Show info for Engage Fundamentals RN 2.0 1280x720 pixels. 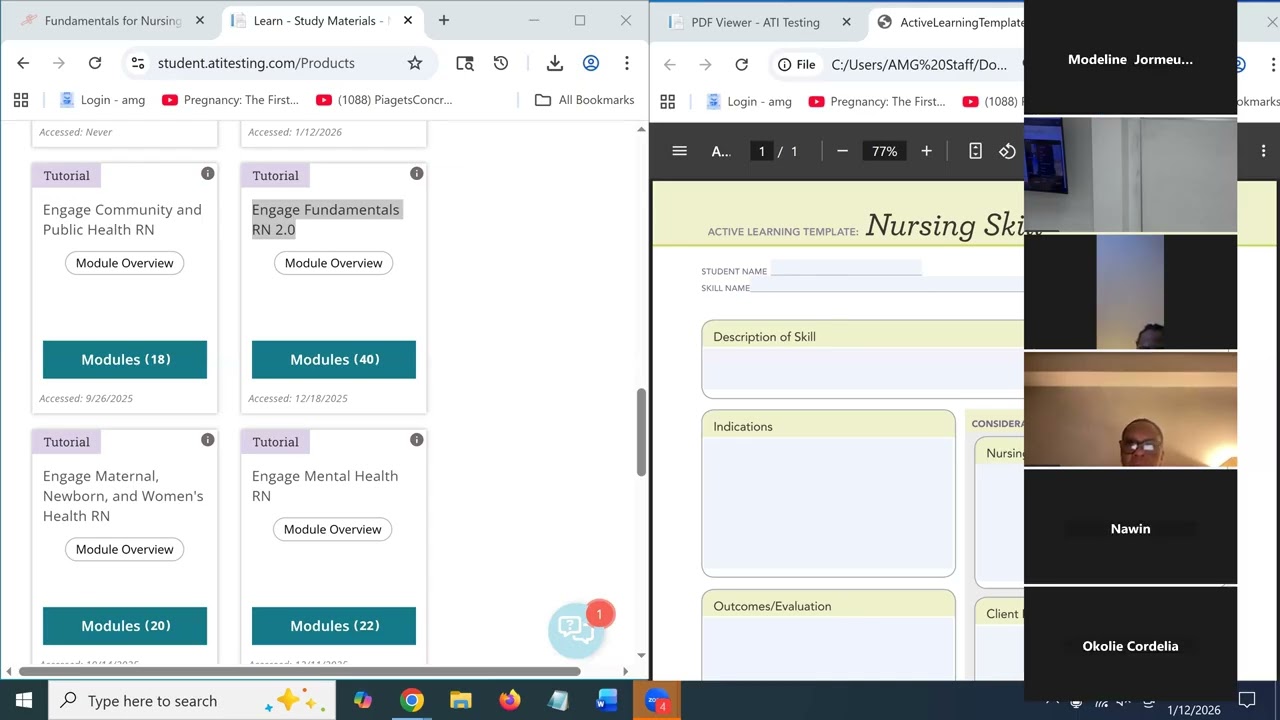click(x=417, y=173)
